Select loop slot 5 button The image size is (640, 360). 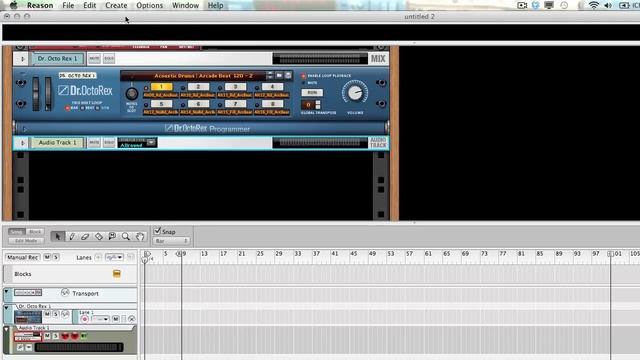click(x=161, y=104)
